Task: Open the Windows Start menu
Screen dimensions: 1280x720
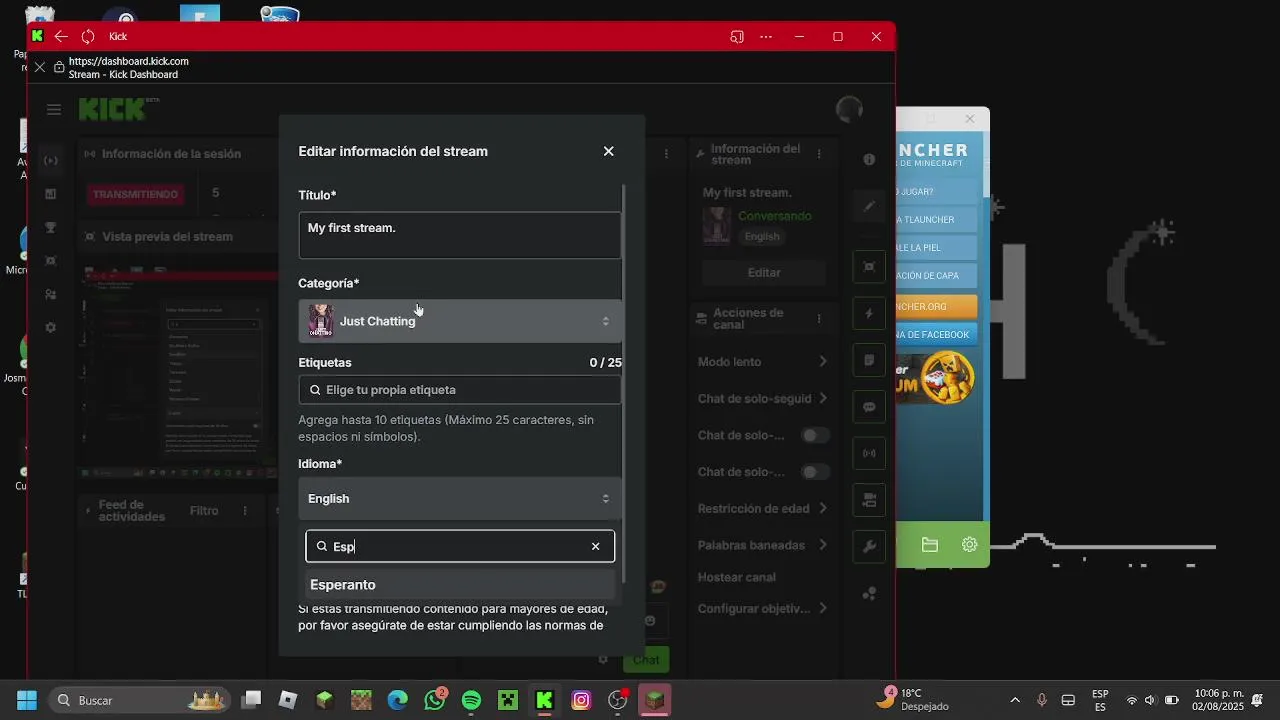Action: point(27,700)
